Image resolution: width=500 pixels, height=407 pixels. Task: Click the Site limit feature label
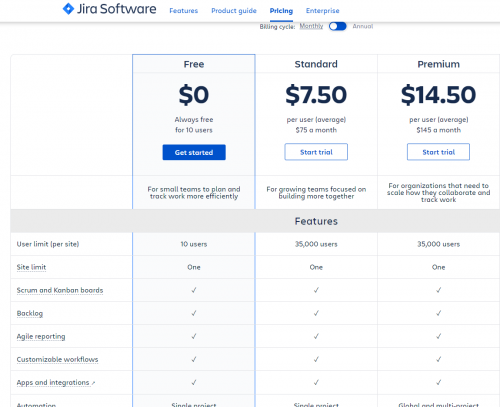pyautogui.click(x=31, y=267)
